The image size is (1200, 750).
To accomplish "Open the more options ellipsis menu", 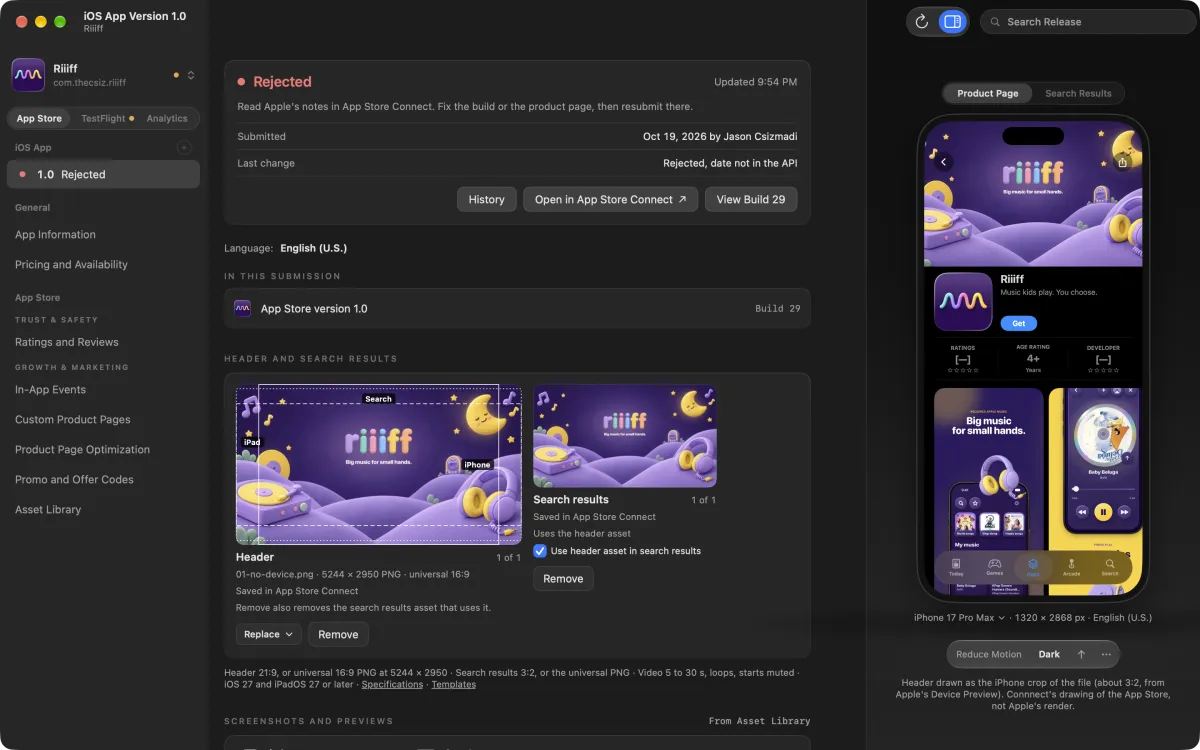I will pos(1106,654).
